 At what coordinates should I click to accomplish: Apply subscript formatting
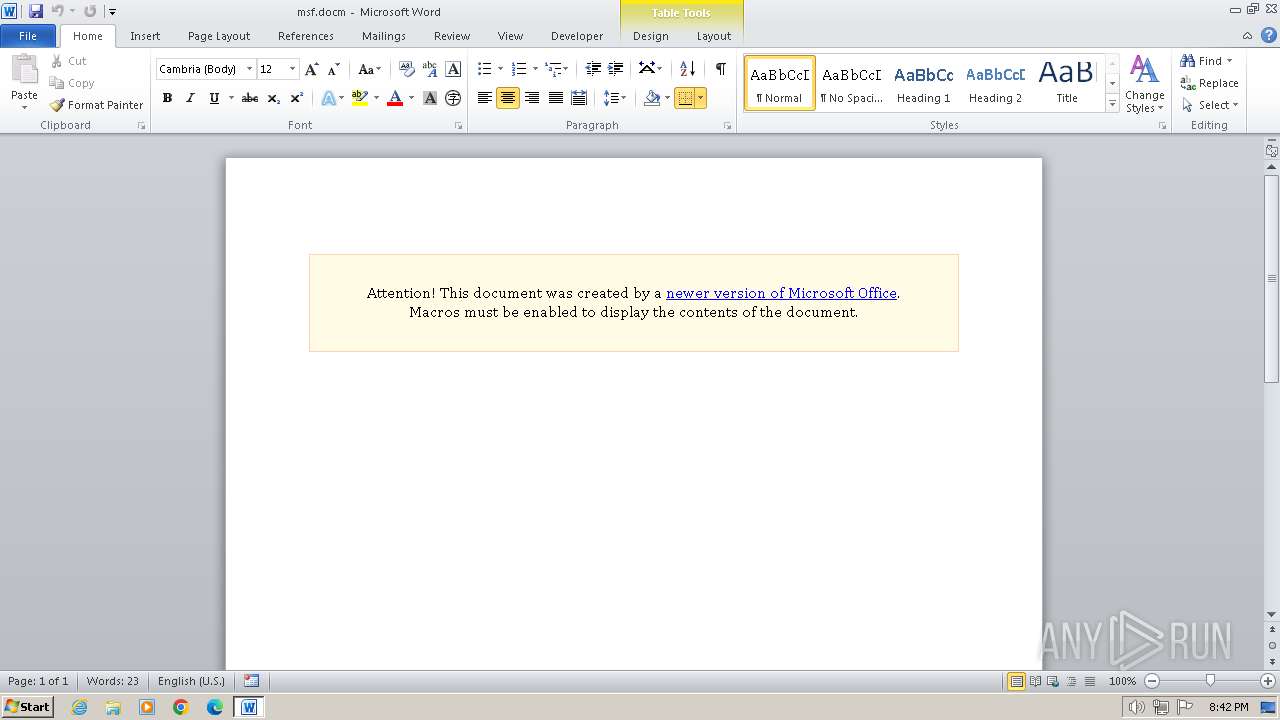tap(273, 98)
